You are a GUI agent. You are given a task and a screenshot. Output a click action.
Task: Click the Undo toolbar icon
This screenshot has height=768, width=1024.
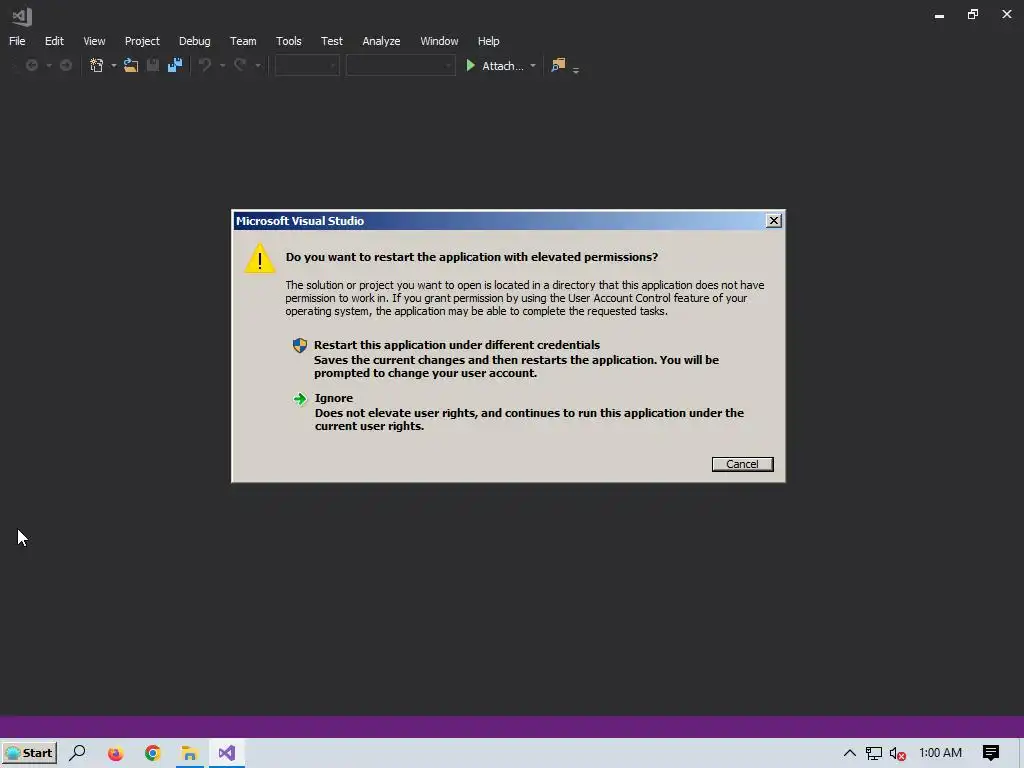205,65
